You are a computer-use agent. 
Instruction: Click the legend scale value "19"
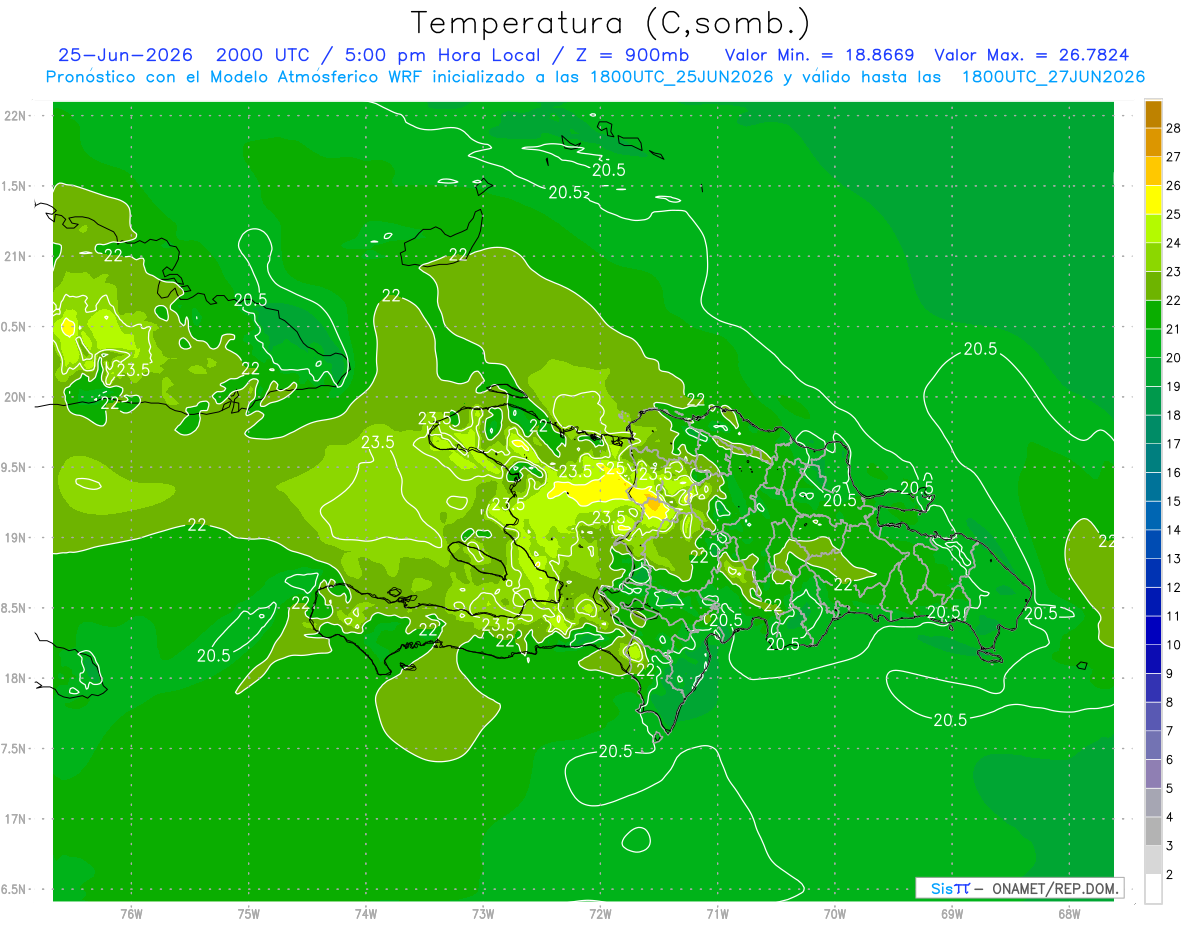(1174, 386)
